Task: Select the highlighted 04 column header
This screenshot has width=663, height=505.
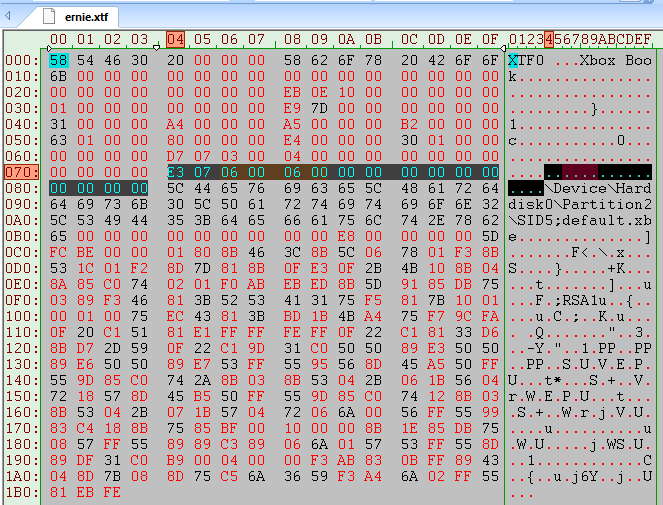Action: click(x=176, y=39)
